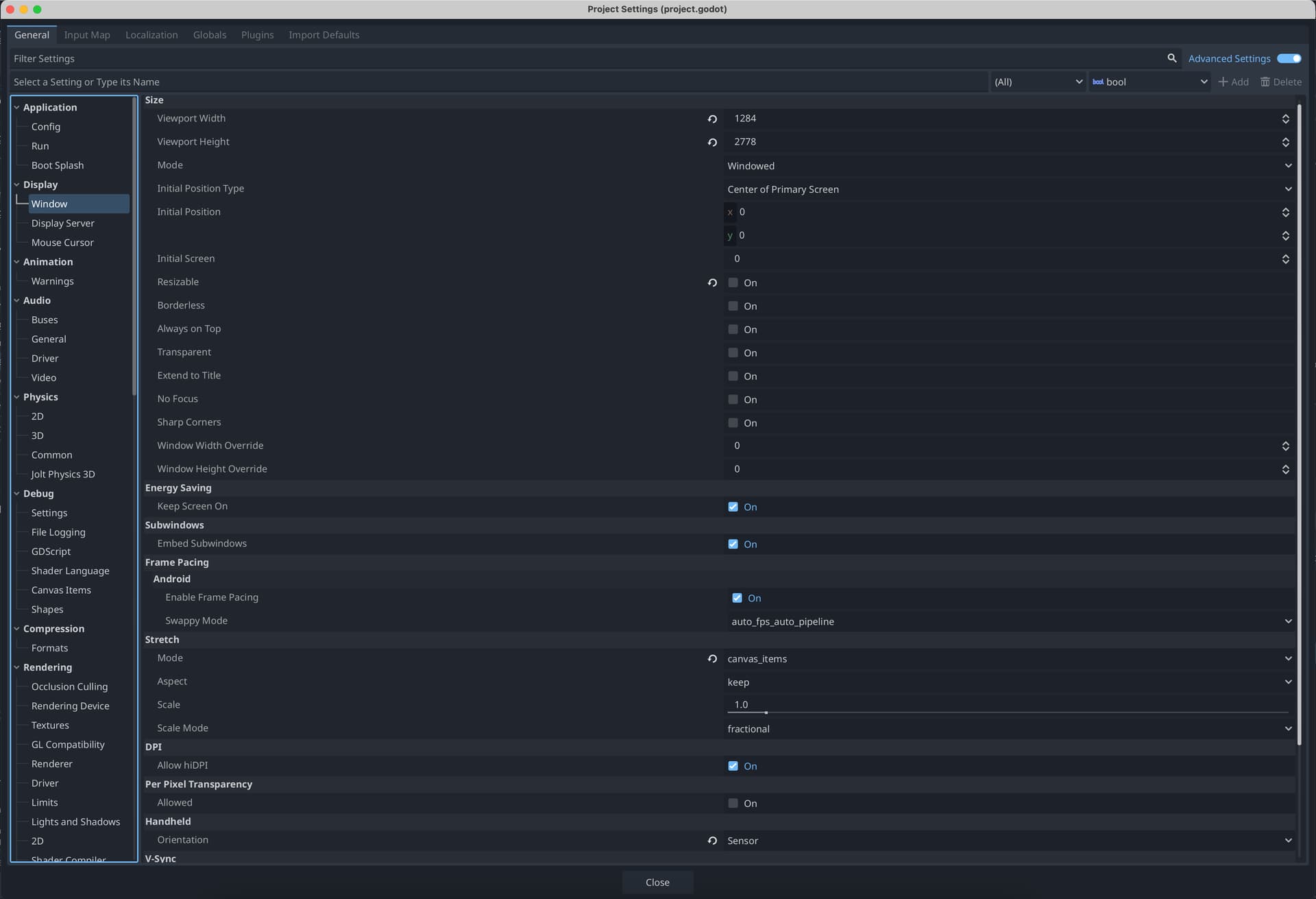This screenshot has width=1316, height=899.
Task: Click the Add plus button
Action: pos(1233,82)
